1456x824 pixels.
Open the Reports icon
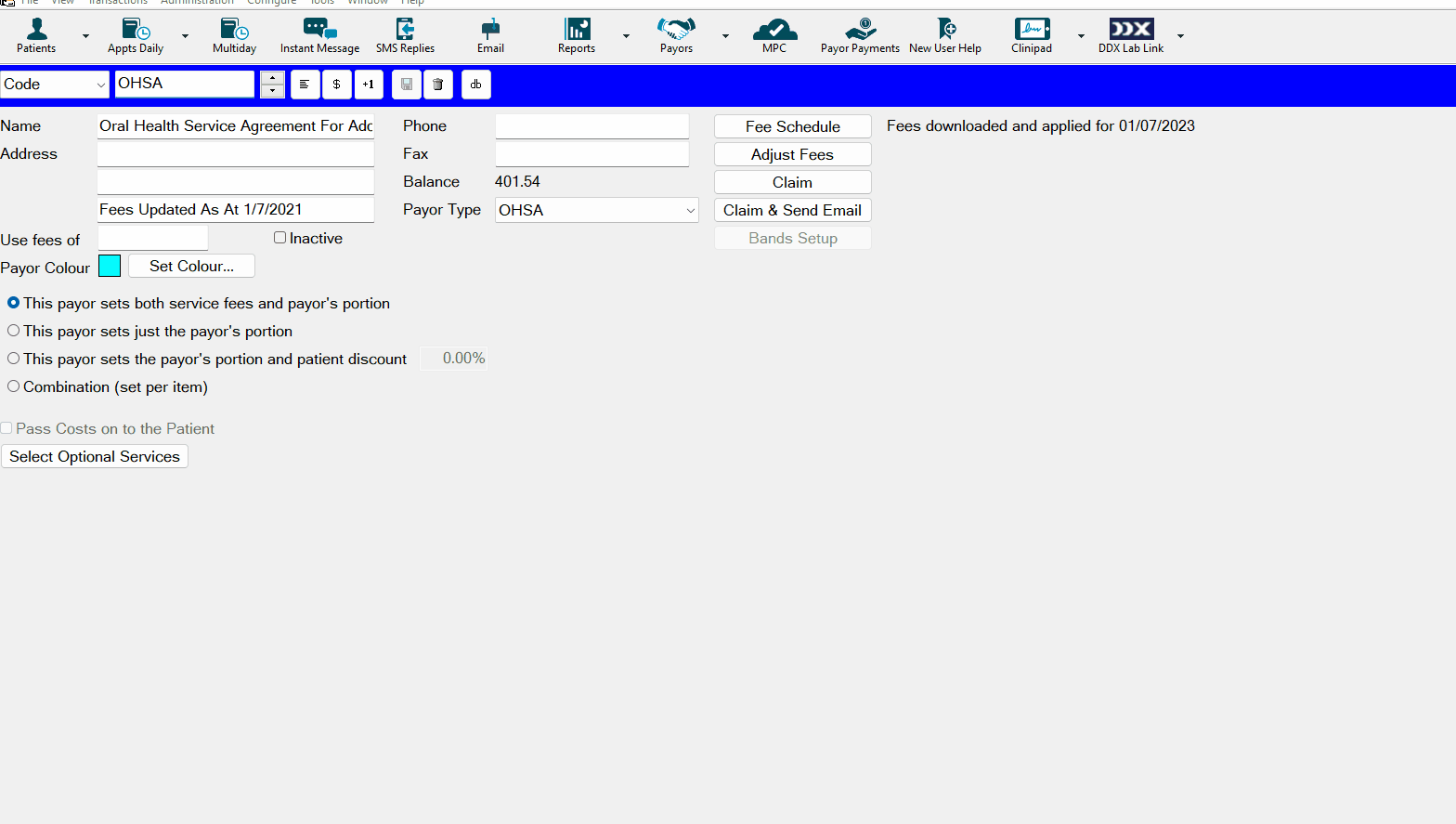pyautogui.click(x=577, y=36)
